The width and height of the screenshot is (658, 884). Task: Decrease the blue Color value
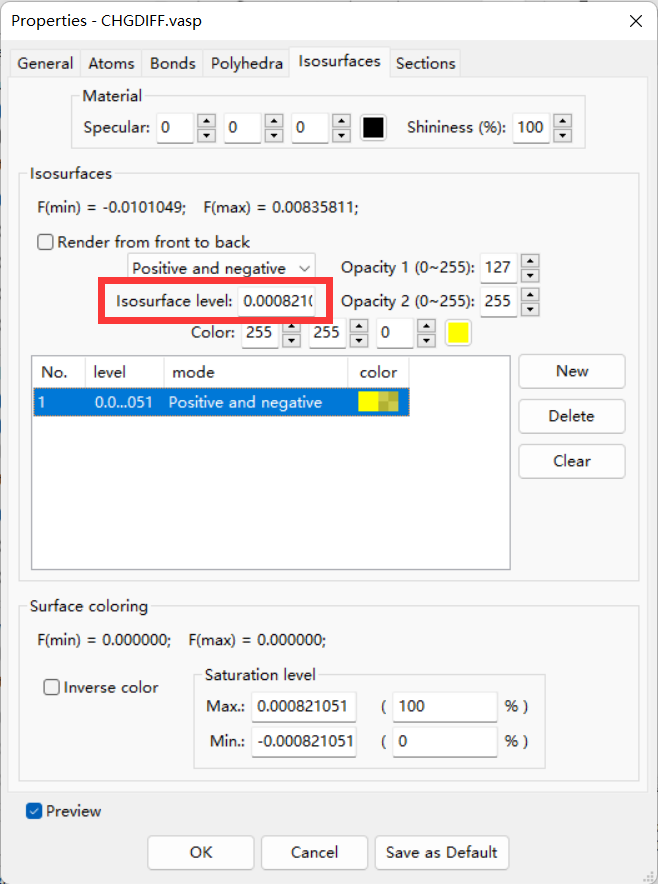point(426,340)
